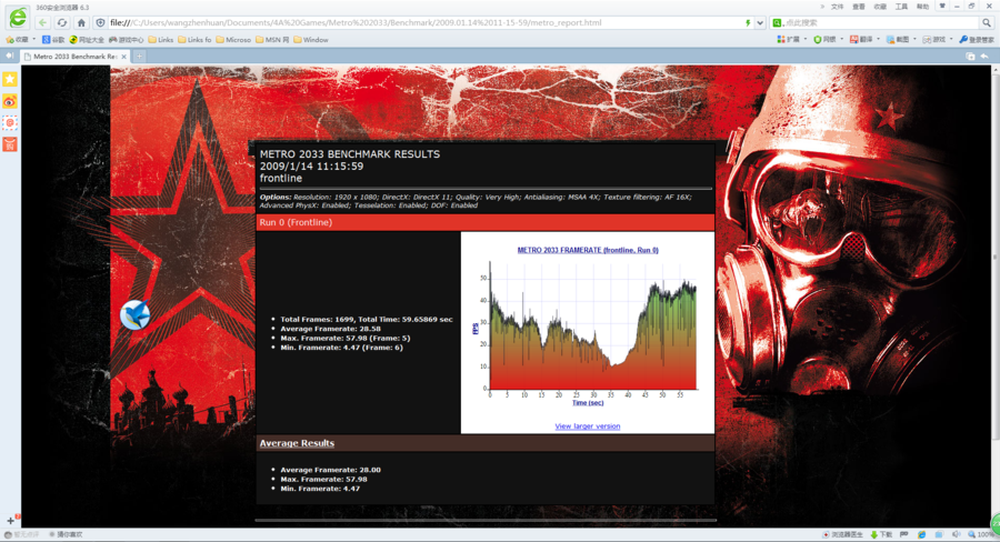1000x542 pixels.
Task: Click the 翻译 translate button
Action: (x=860, y=40)
